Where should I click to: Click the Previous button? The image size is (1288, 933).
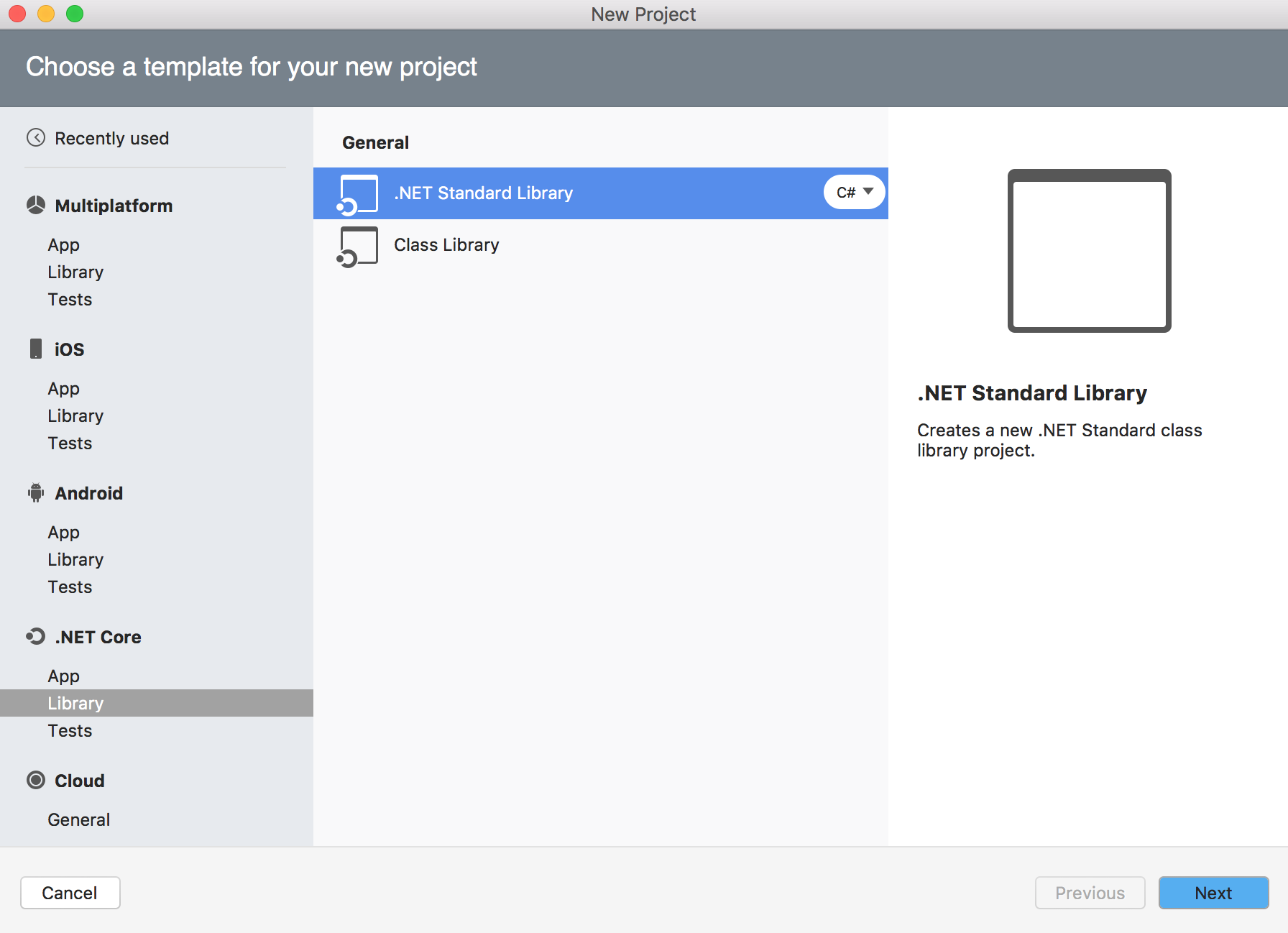pos(1090,893)
